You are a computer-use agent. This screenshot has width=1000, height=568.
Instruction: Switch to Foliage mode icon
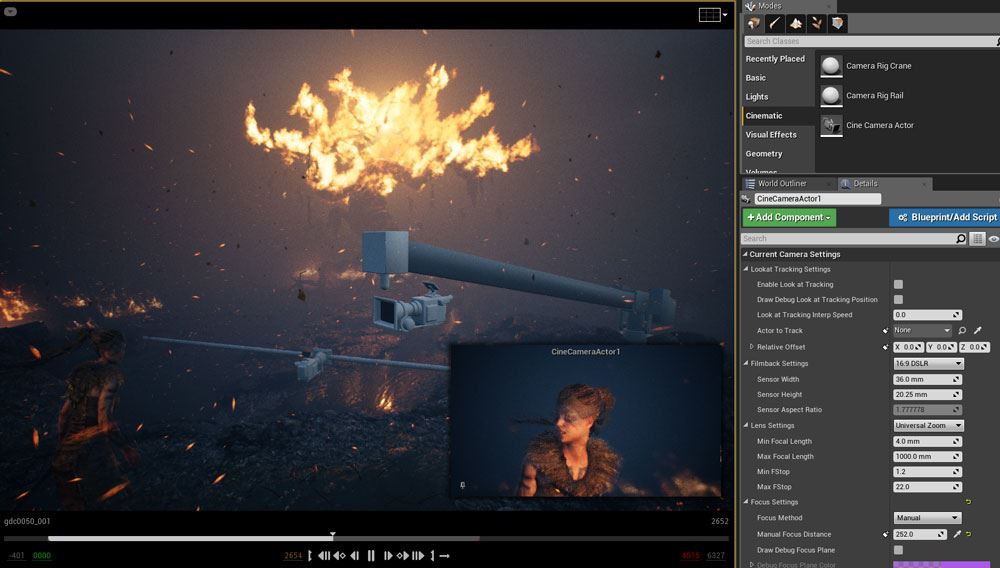[x=817, y=23]
